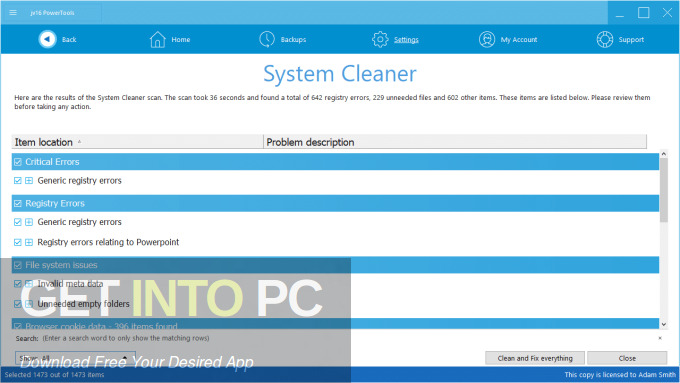Viewport: 680px width, 383px height.
Task: Sort by Item location column header
Action: [137, 142]
